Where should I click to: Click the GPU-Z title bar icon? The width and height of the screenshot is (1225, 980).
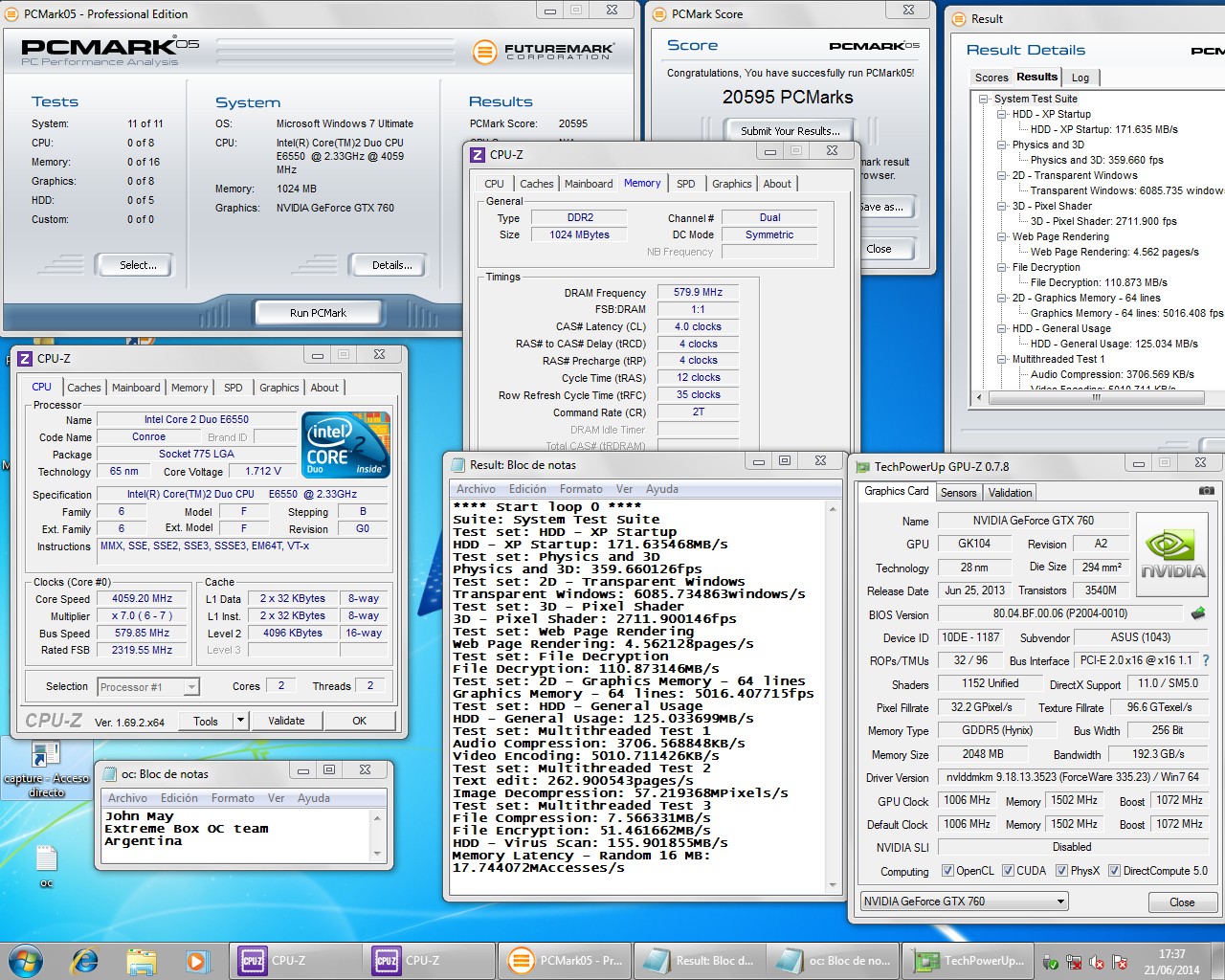tap(862, 467)
